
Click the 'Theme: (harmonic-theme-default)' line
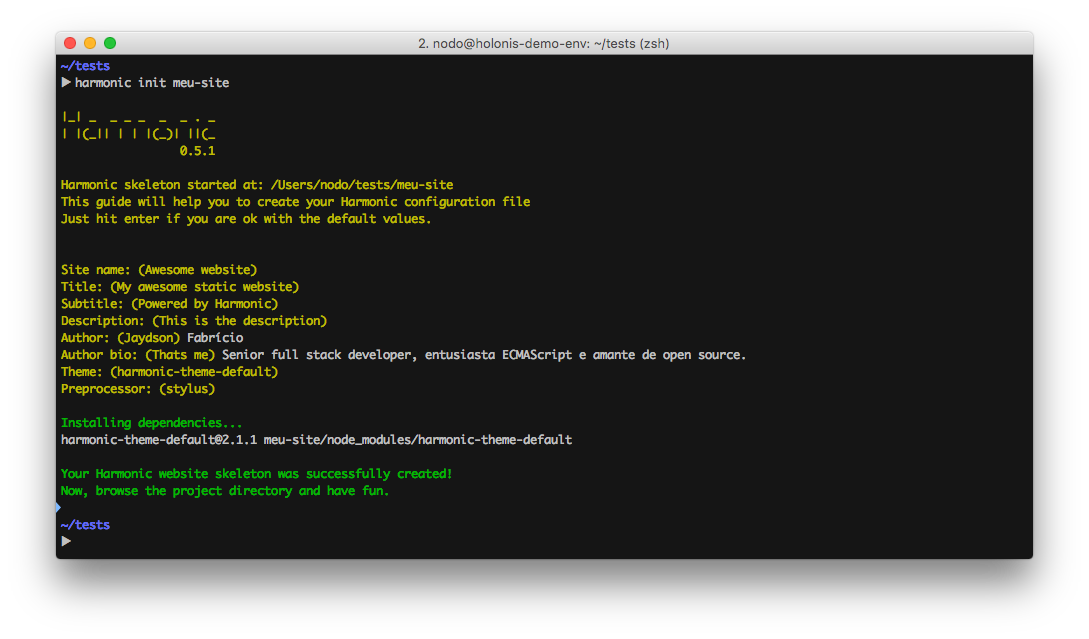pyautogui.click(x=169, y=372)
